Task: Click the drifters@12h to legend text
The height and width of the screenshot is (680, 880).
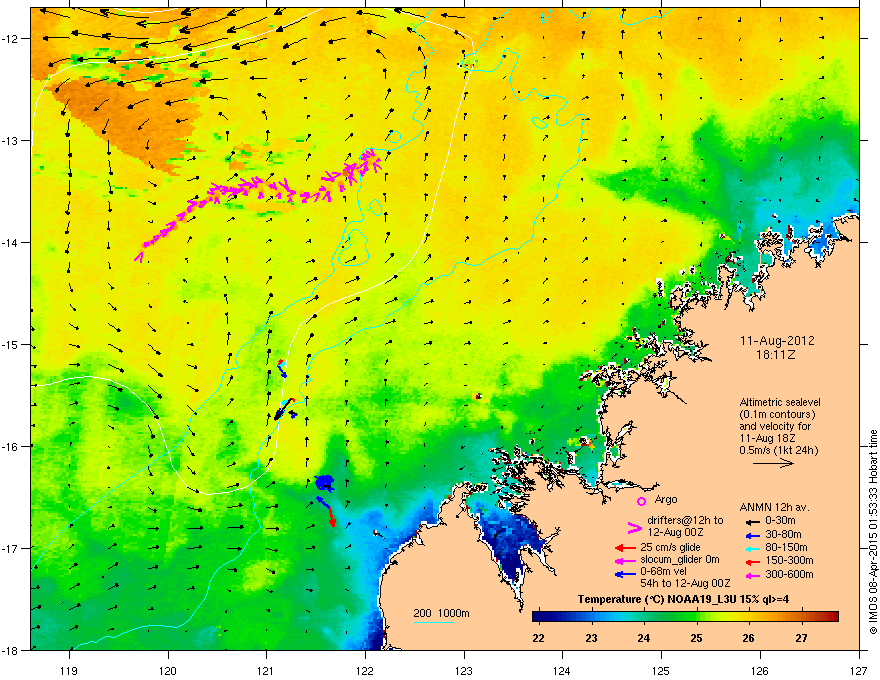Action: pos(685,521)
